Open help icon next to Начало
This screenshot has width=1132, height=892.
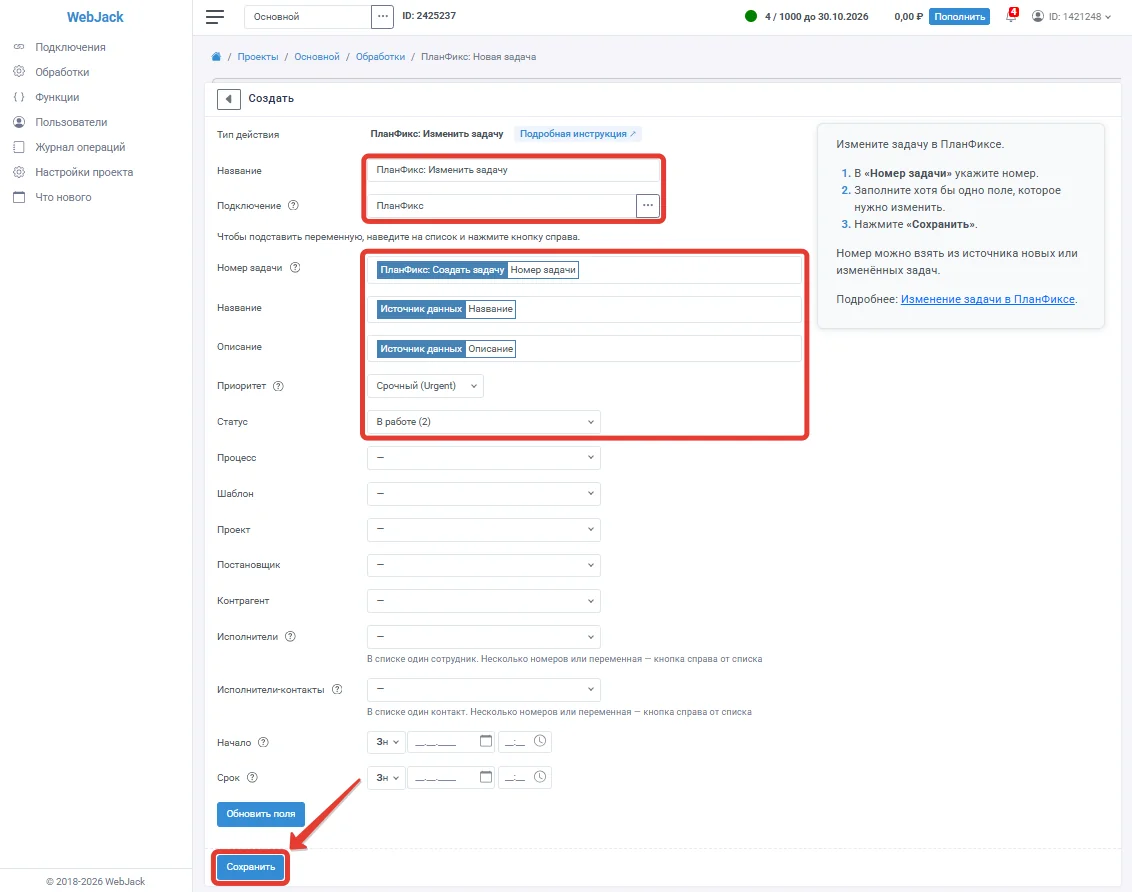point(264,743)
